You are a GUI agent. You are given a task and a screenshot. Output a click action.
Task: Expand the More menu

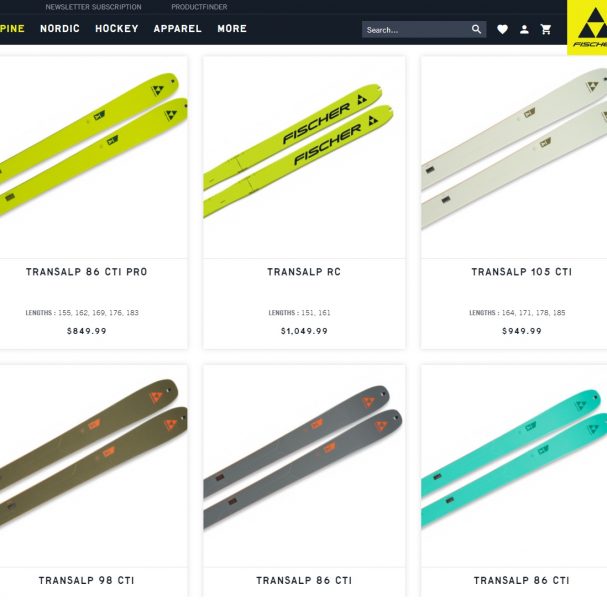click(232, 29)
